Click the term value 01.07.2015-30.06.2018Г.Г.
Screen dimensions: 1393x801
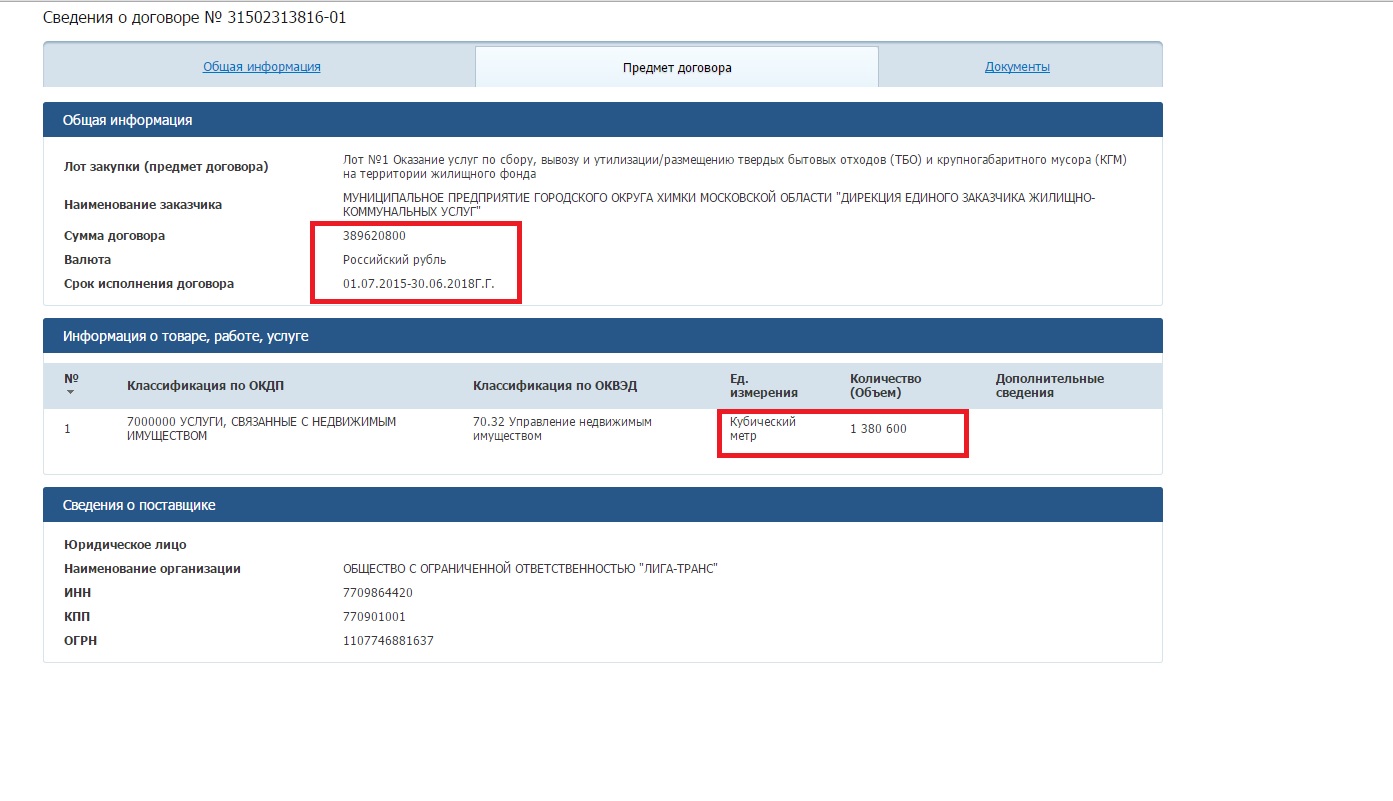point(419,284)
